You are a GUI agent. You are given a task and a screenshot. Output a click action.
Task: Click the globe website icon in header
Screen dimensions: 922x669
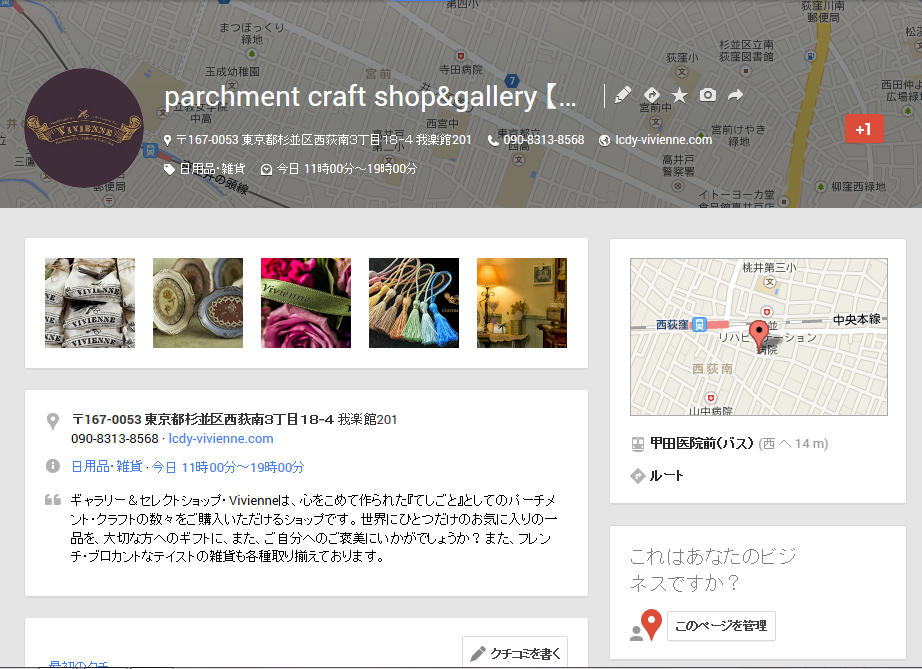(x=604, y=141)
